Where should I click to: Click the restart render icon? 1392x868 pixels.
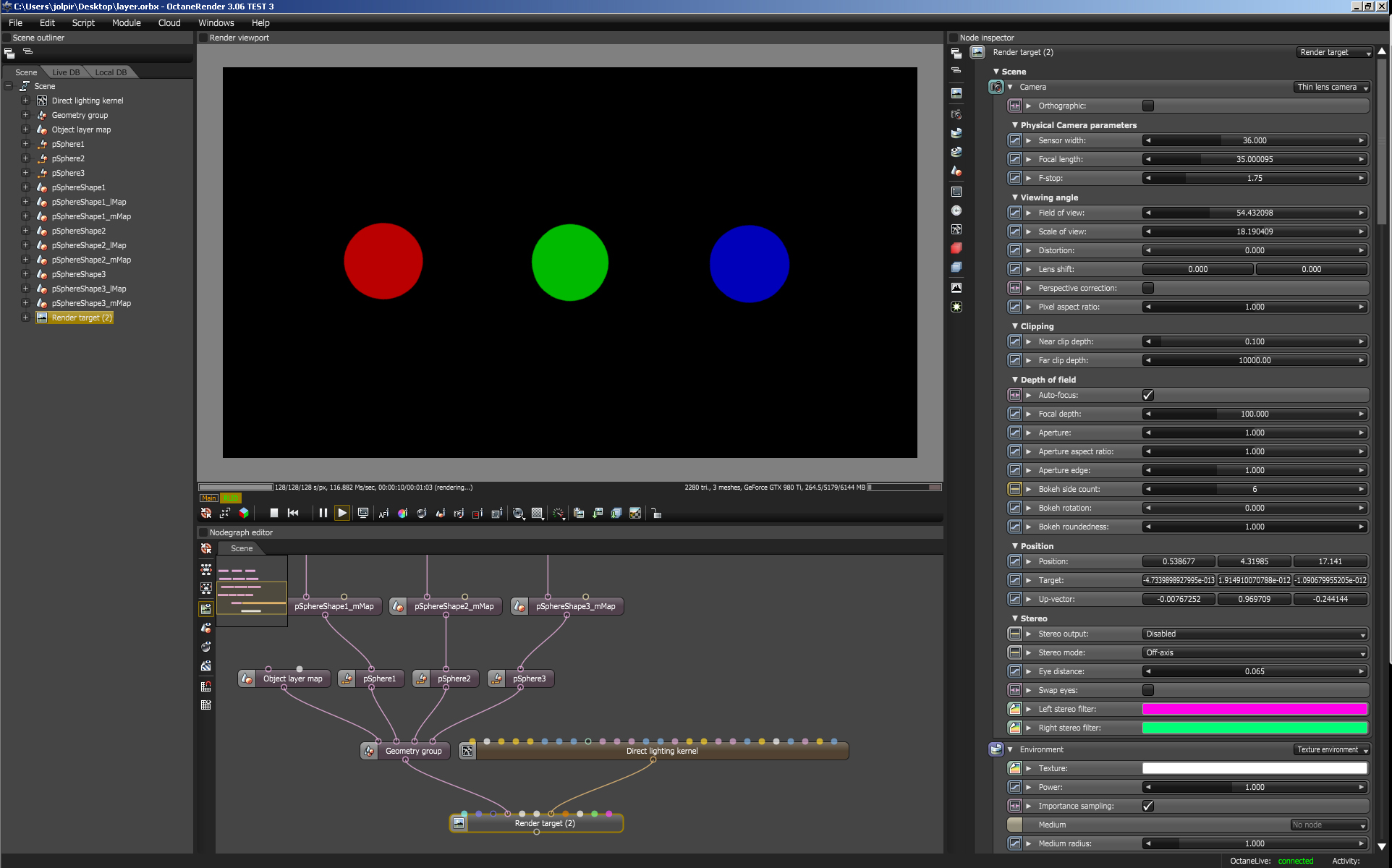pos(293,513)
